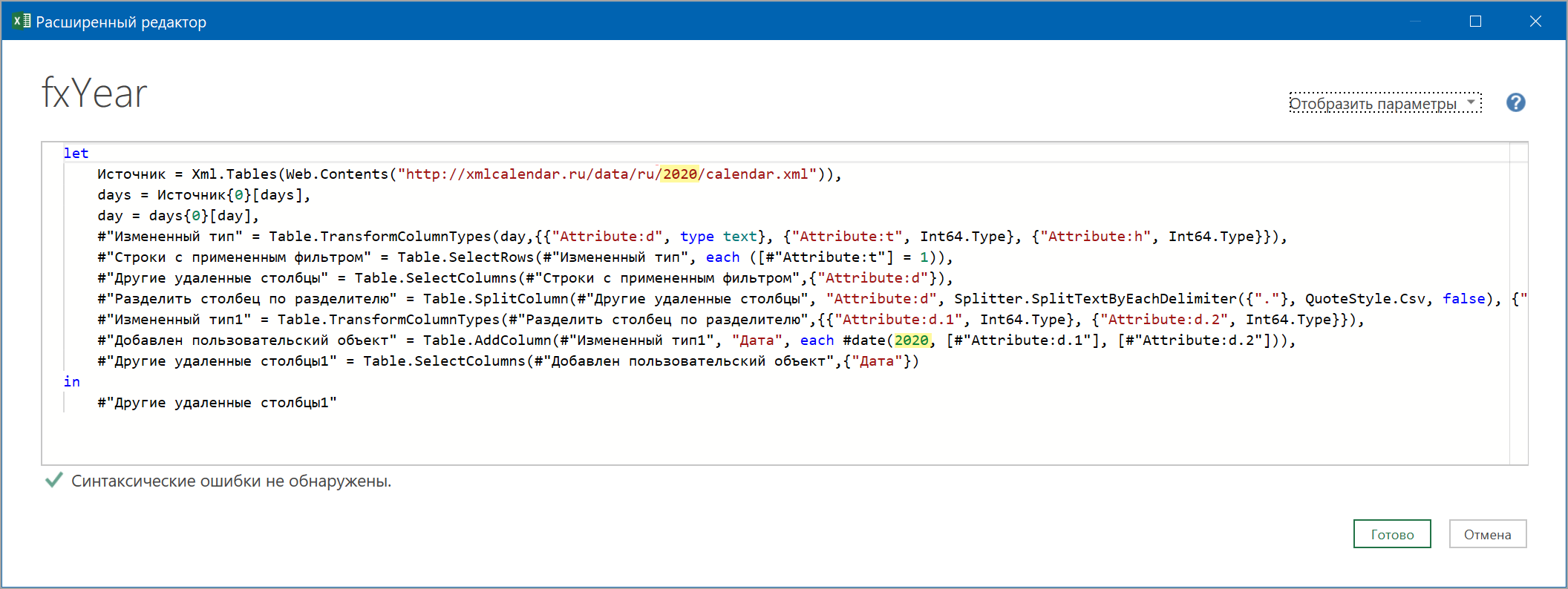Image resolution: width=1568 pixels, height=589 pixels.
Task: Click the last line #"Другие удаленные столбцы1"
Action: point(217,403)
